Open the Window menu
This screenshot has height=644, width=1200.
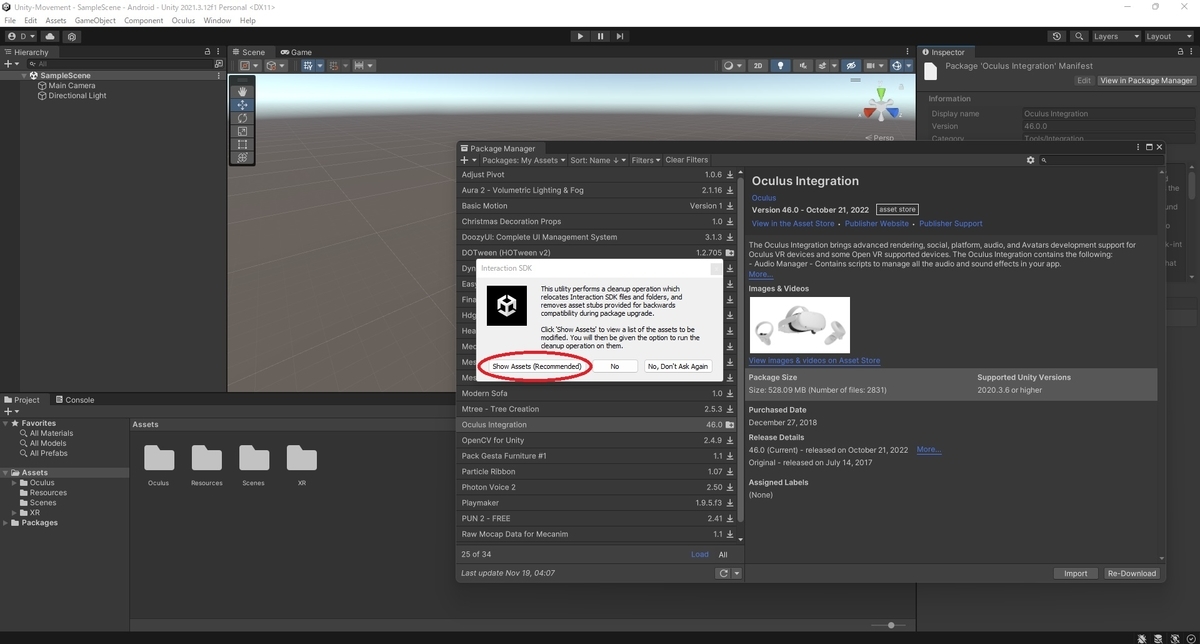(x=217, y=20)
